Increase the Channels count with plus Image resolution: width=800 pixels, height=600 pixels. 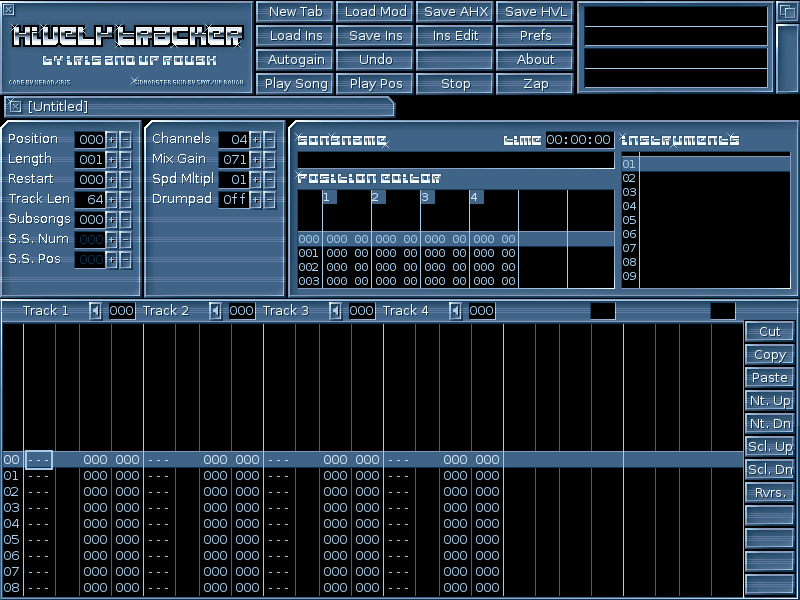(x=256, y=139)
